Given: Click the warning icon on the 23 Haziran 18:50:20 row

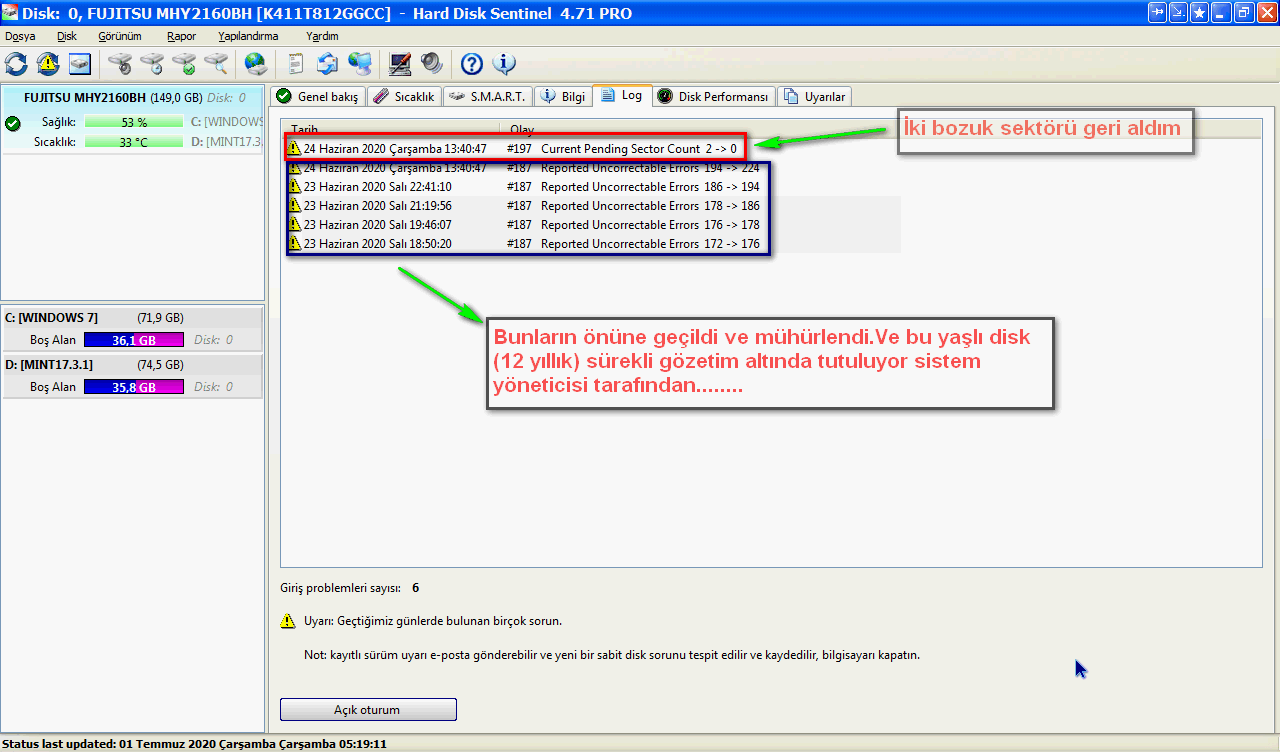Looking at the screenshot, I should click(x=294, y=243).
